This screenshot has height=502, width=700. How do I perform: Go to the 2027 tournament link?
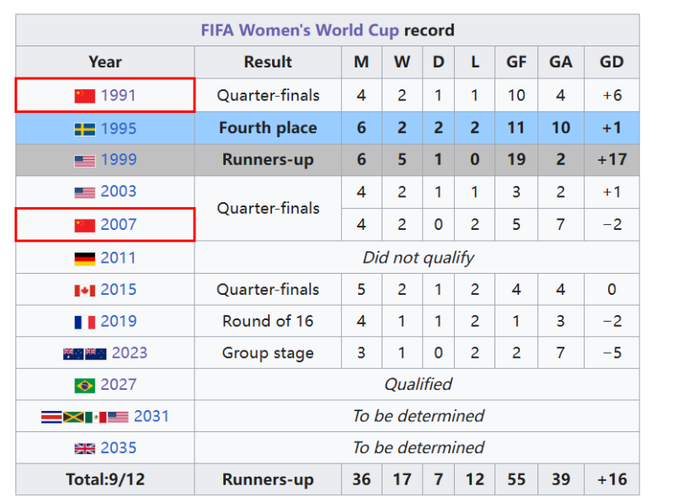[x=119, y=385]
